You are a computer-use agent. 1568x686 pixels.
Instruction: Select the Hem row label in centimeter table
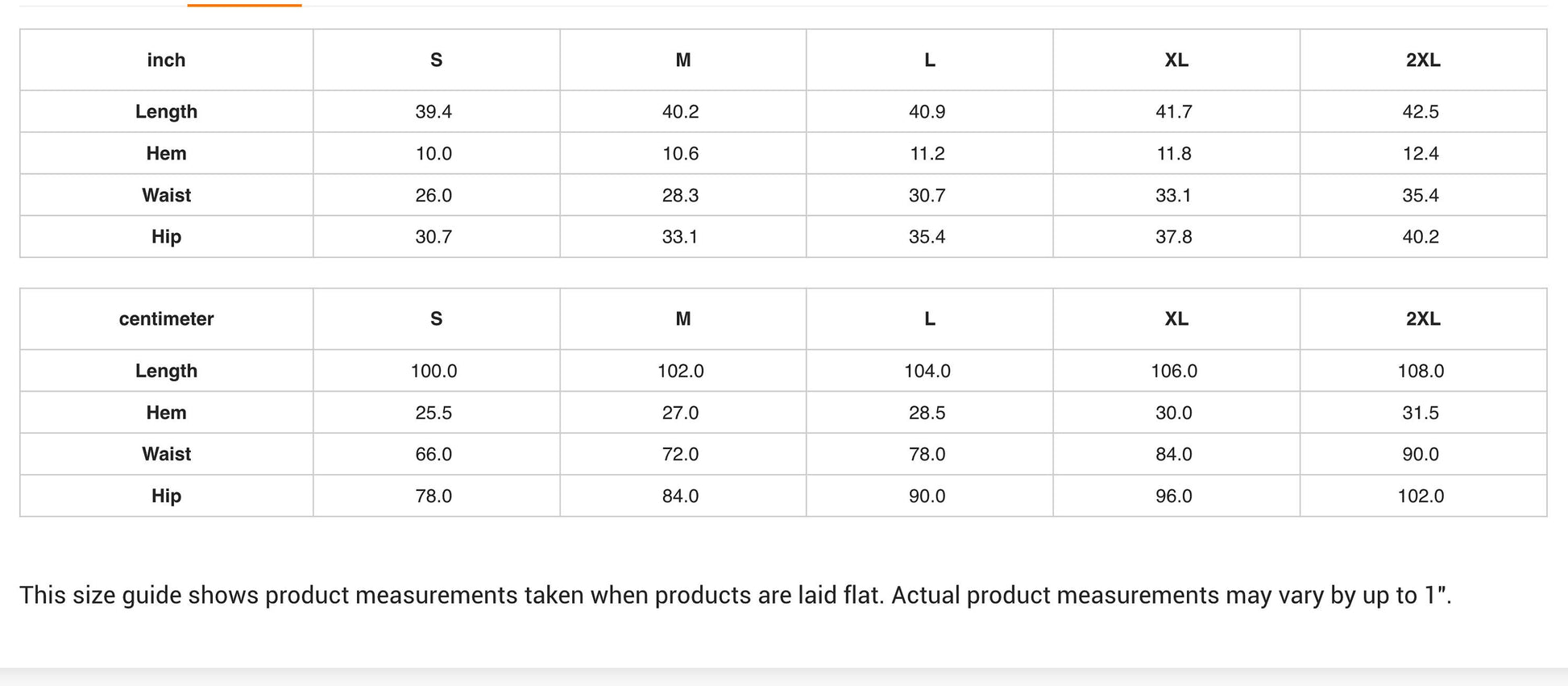[166, 413]
